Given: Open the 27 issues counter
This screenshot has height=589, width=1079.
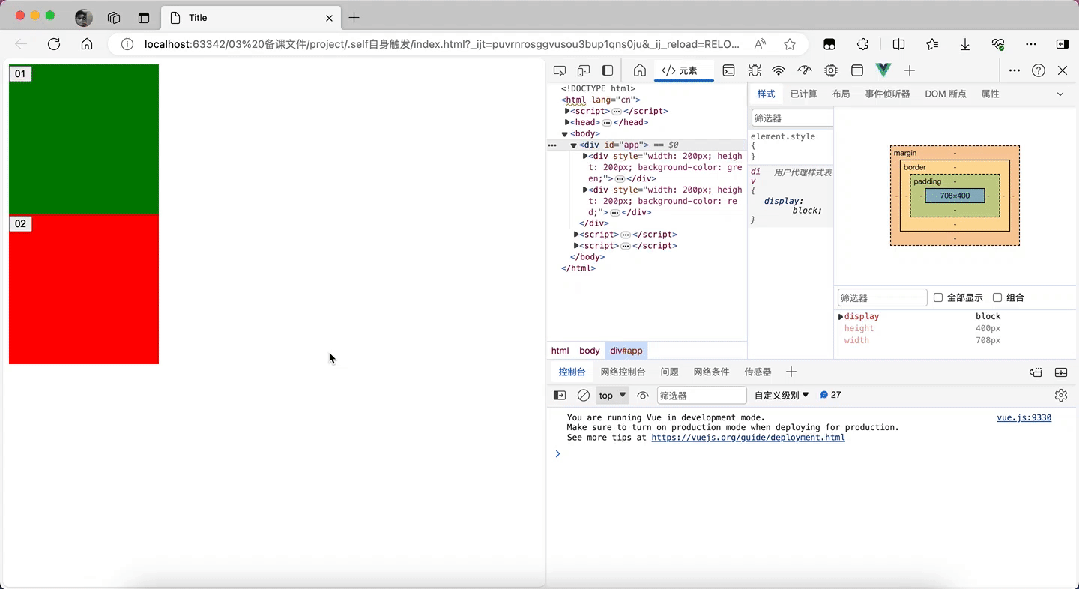Looking at the screenshot, I should coord(831,395).
